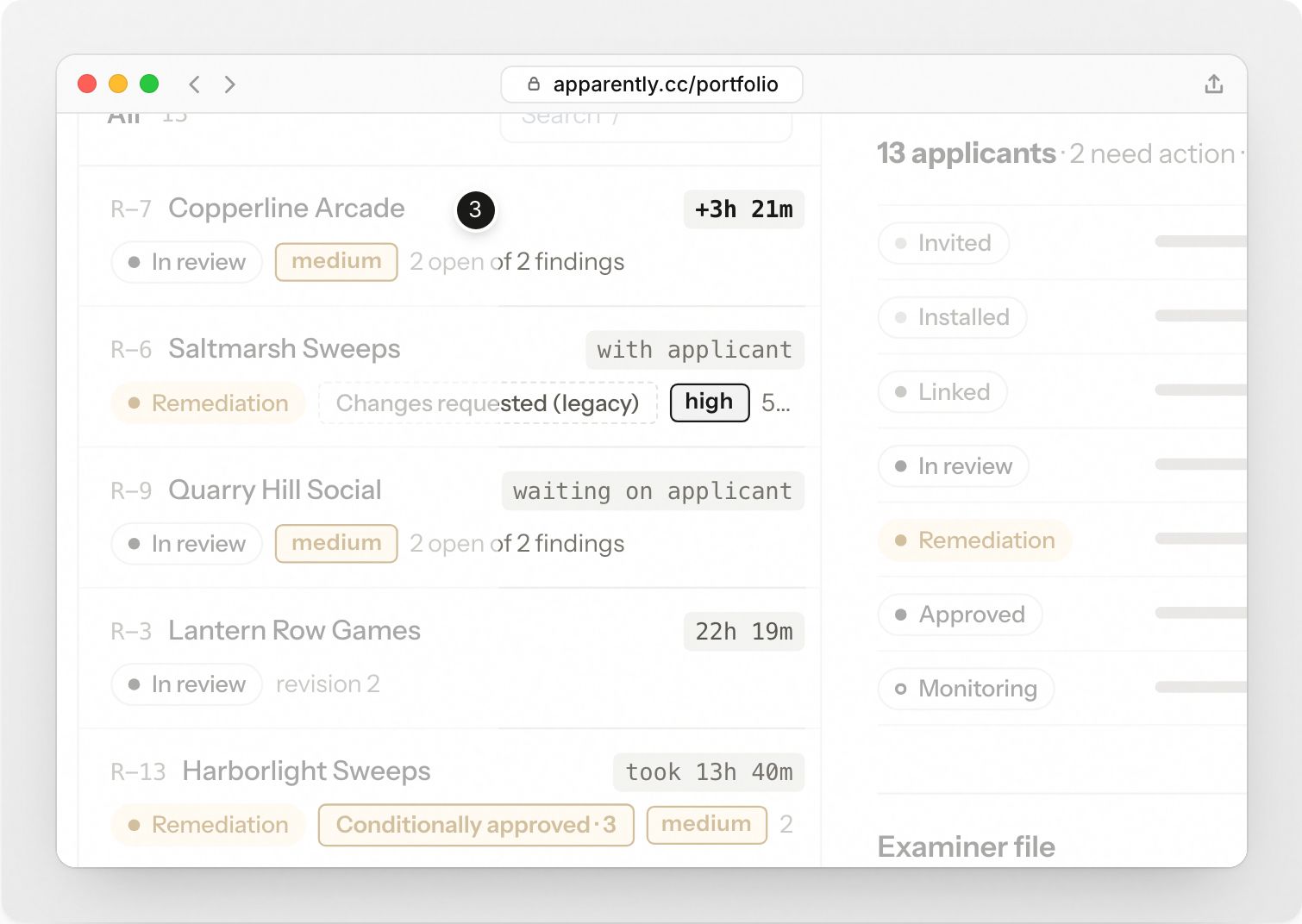Click the 'Examiner file' heading
The image size is (1302, 924).
[967, 847]
